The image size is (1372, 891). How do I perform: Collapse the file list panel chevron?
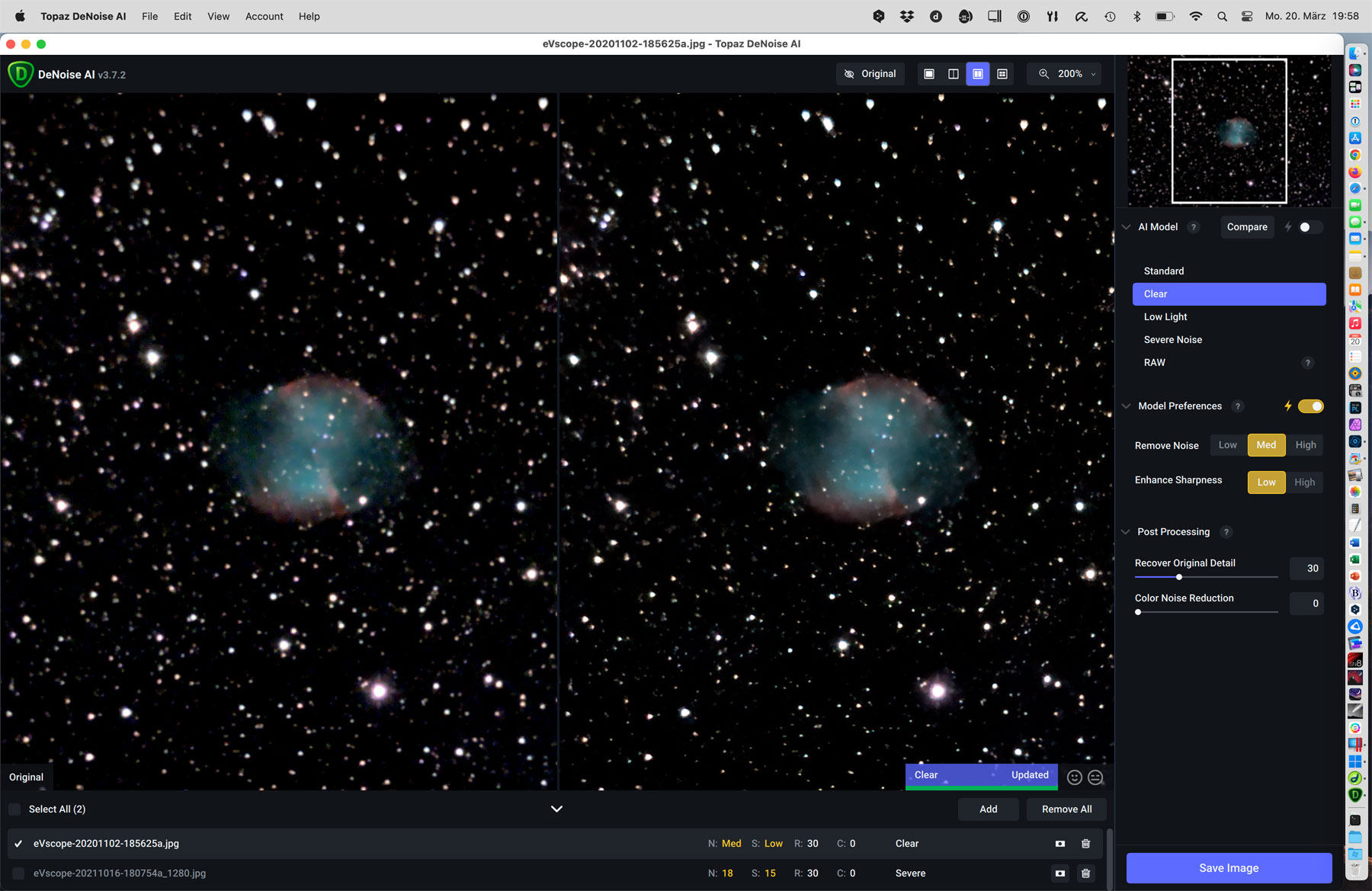(x=556, y=809)
